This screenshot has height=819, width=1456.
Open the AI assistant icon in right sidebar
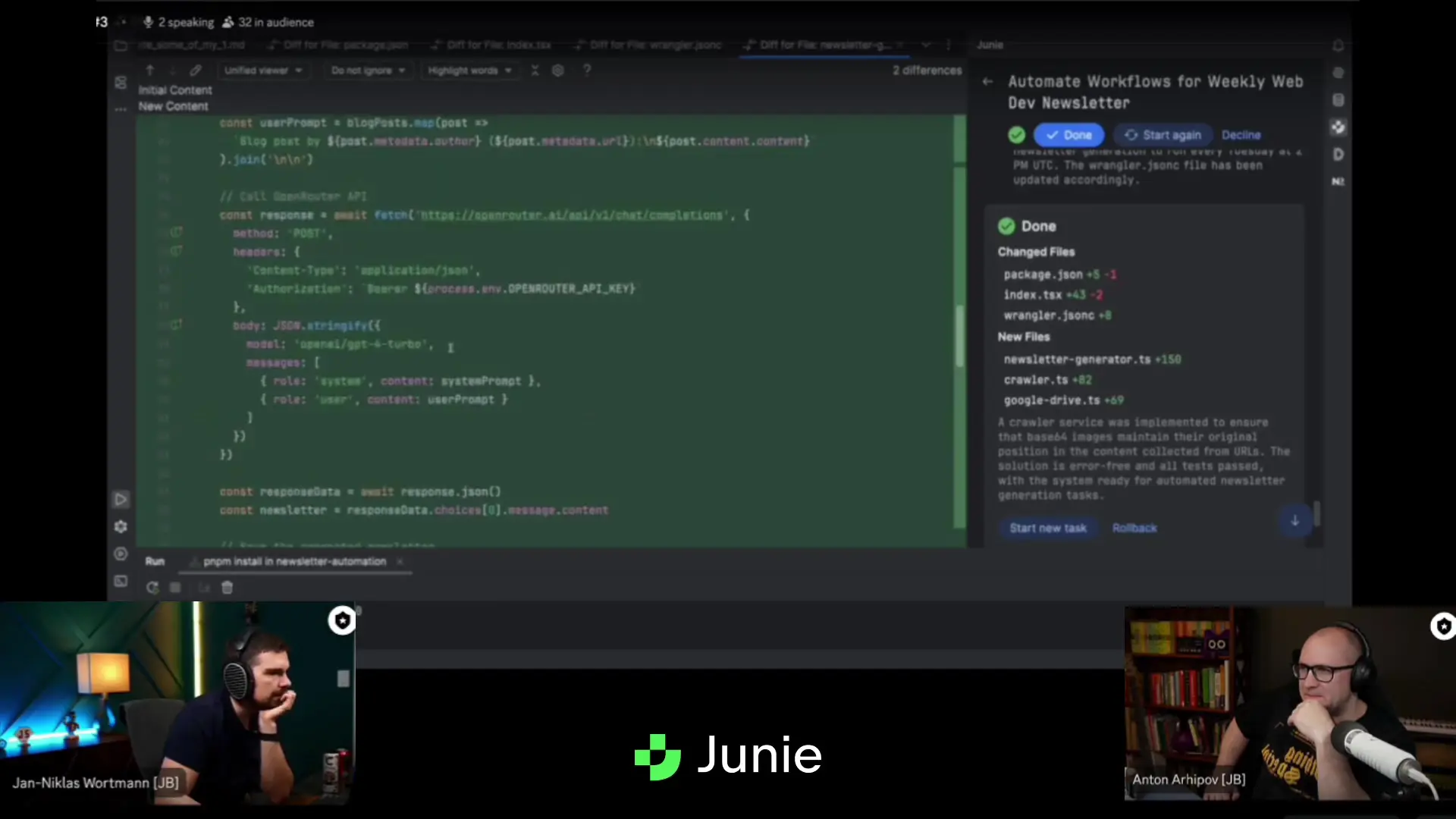(1338, 73)
